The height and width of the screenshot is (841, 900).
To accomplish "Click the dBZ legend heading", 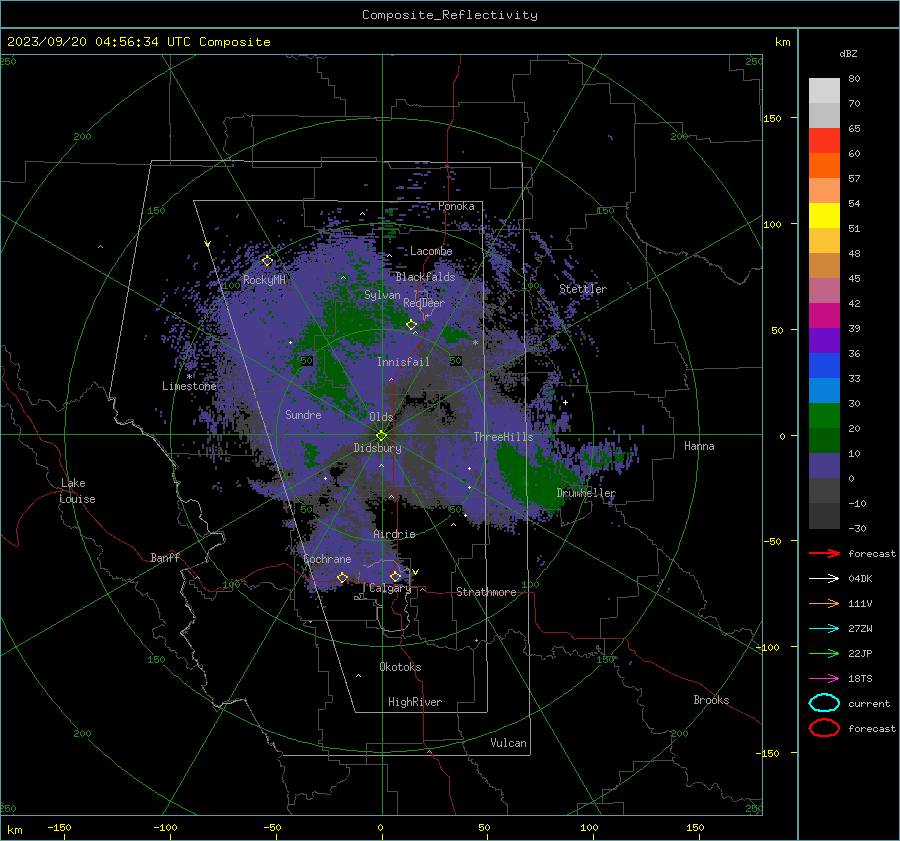I will pyautogui.click(x=848, y=53).
